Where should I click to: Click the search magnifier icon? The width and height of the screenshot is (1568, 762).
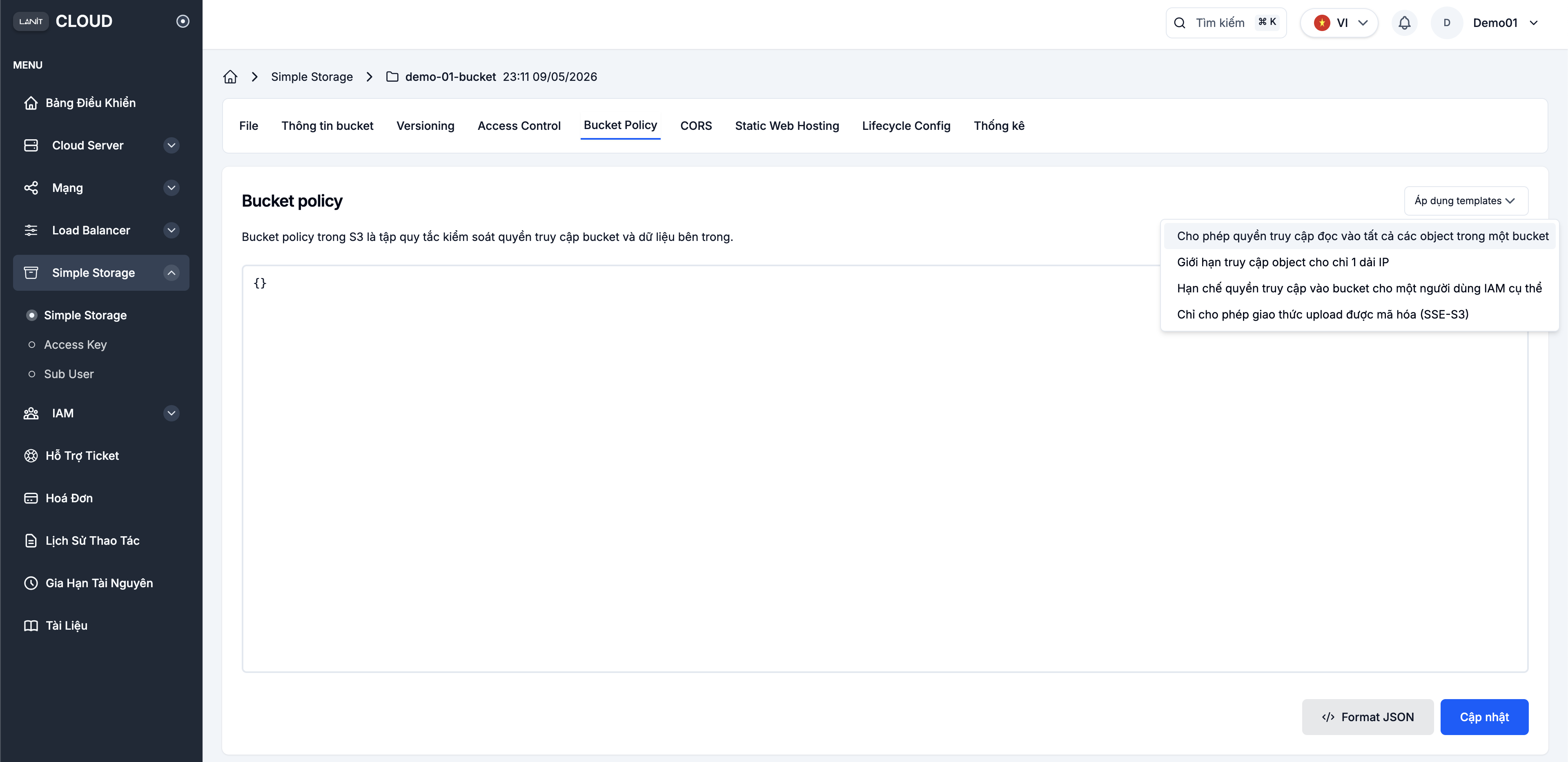1180,23
